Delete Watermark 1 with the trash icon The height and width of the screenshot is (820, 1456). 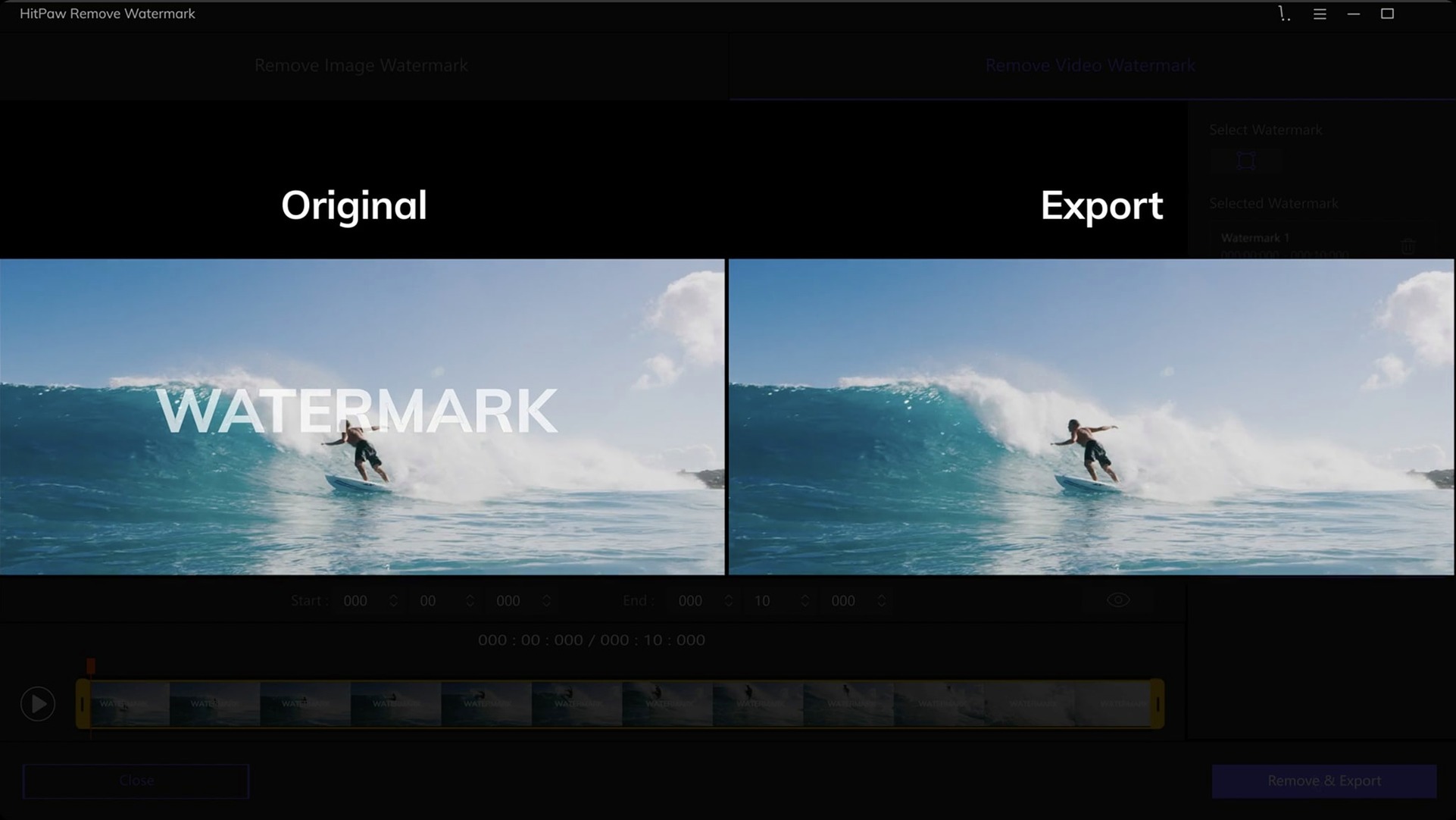(1408, 246)
